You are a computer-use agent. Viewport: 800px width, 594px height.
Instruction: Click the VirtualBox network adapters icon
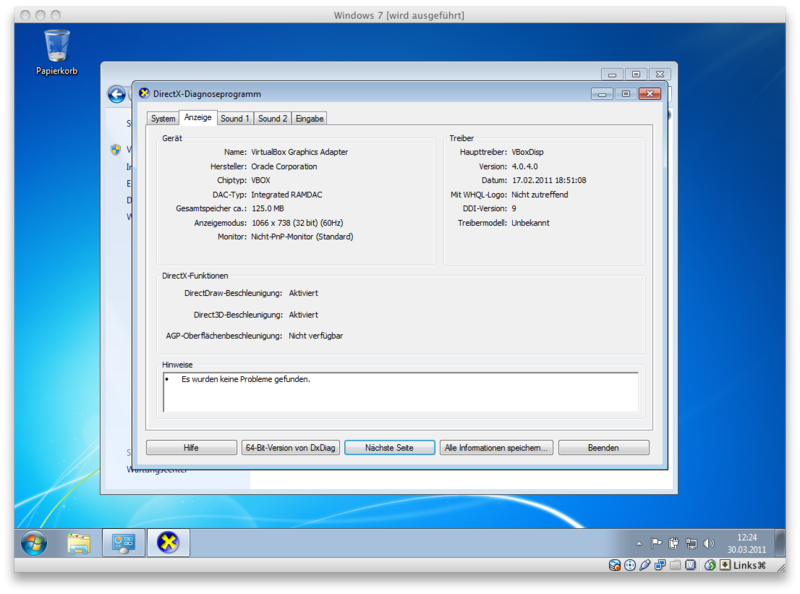point(660,565)
